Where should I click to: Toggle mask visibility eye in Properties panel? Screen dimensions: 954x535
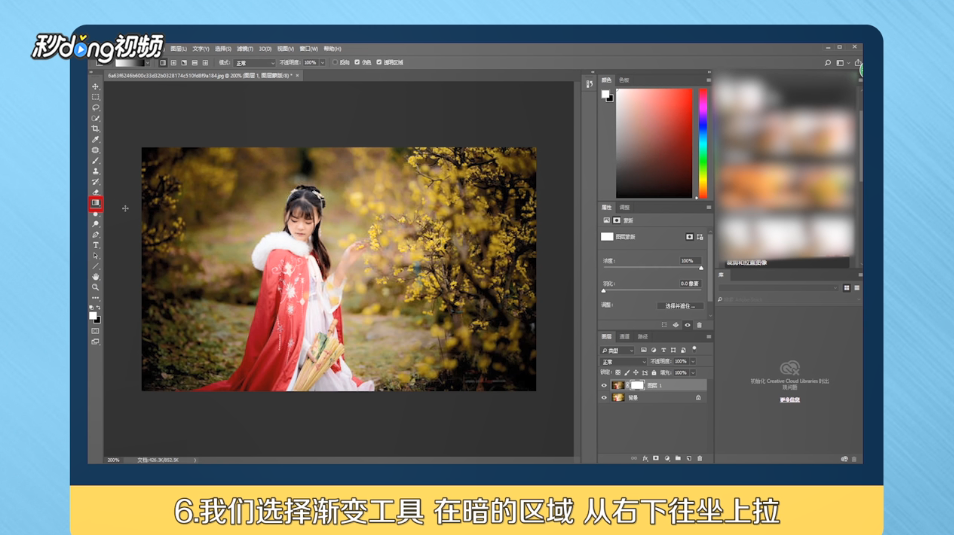[x=688, y=325]
